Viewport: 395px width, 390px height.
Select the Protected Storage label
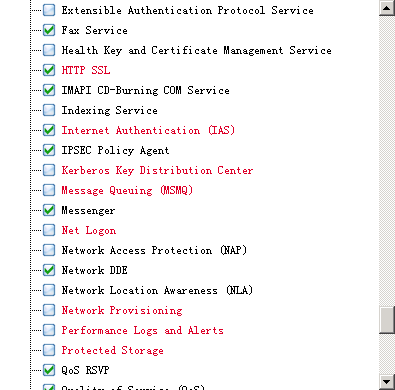(x=112, y=351)
